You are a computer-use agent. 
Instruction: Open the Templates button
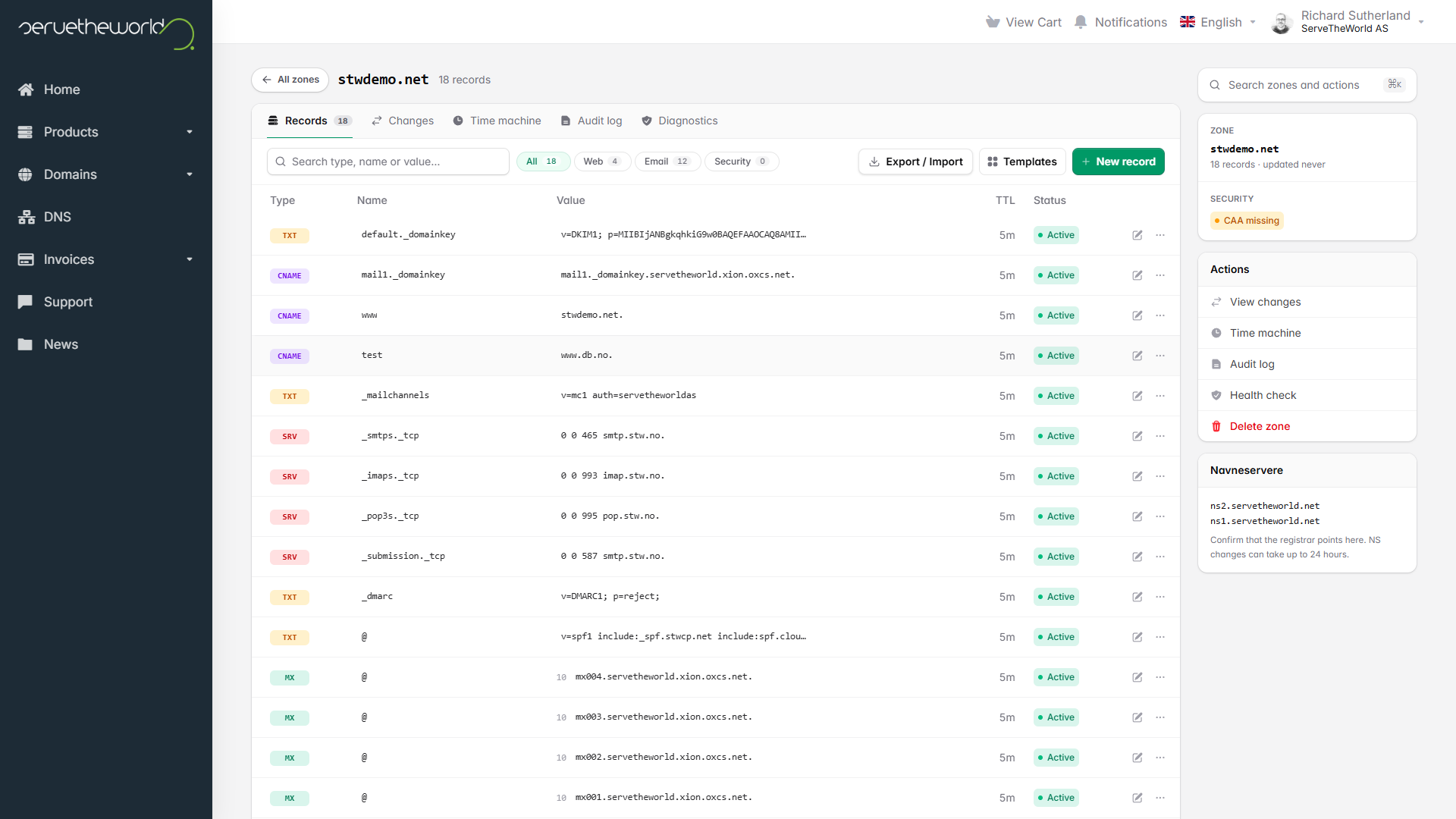pos(1022,162)
